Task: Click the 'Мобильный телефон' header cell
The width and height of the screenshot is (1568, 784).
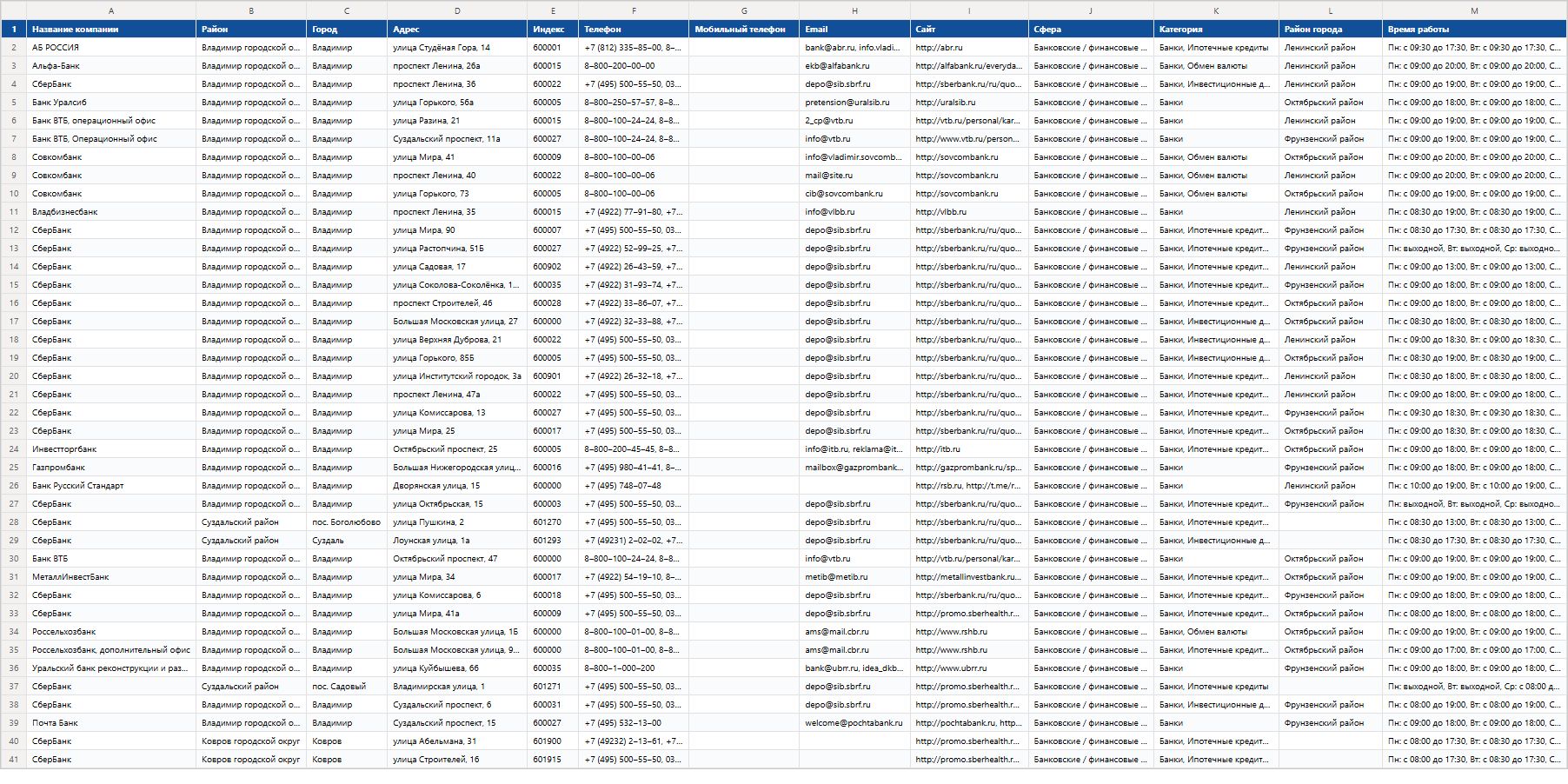Action: point(744,30)
